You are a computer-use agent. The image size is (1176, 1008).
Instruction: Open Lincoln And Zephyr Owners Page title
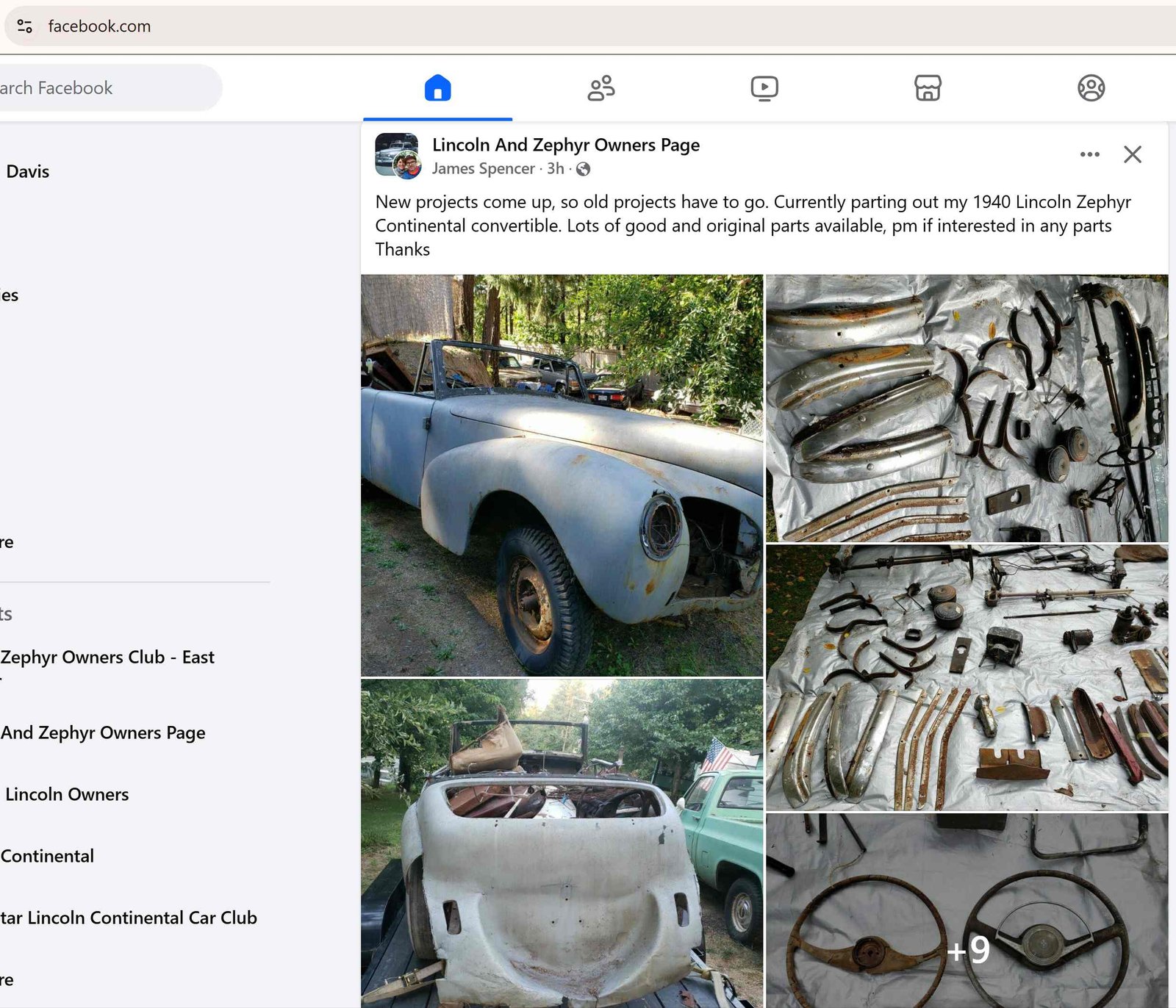pos(565,145)
